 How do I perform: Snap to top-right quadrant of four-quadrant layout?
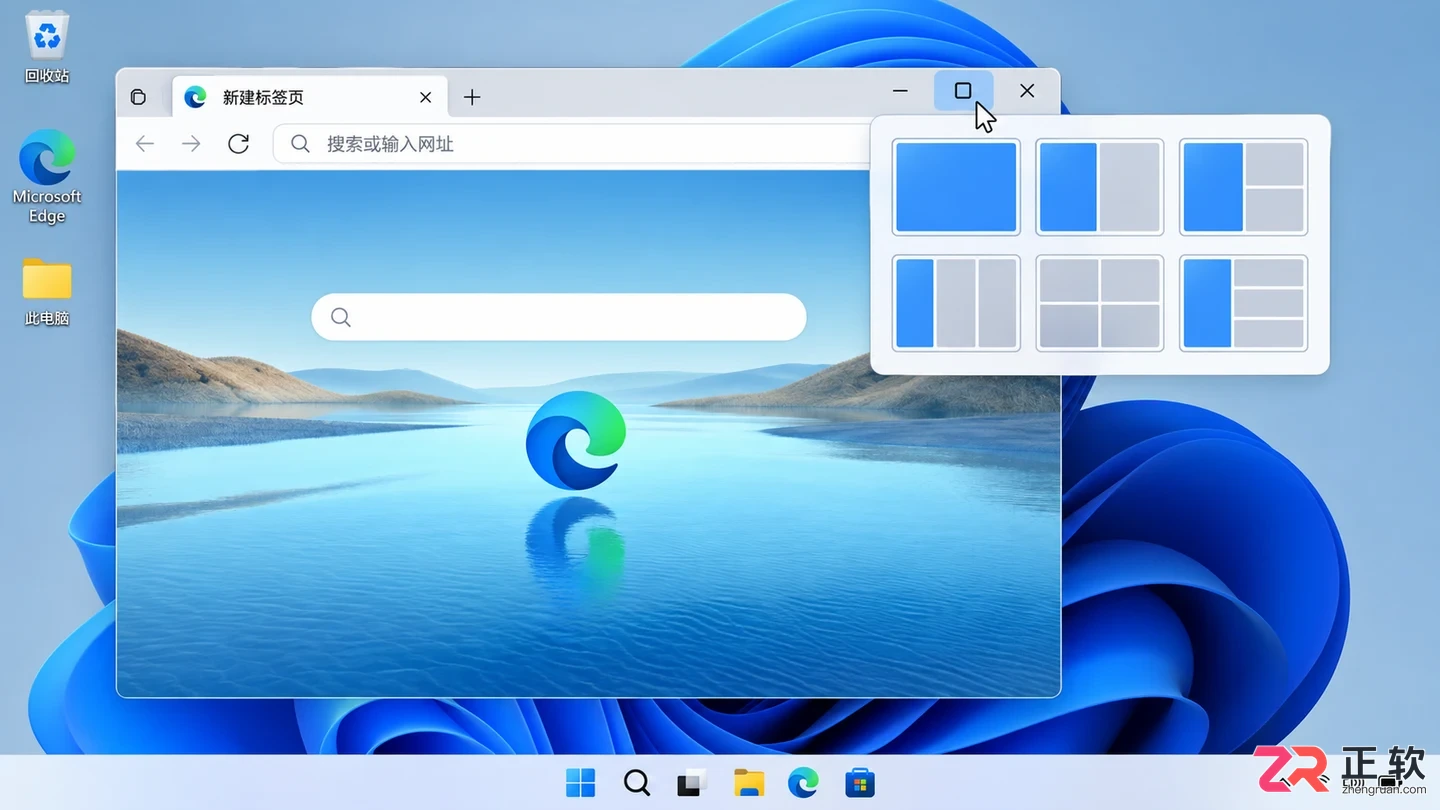coord(1131,280)
